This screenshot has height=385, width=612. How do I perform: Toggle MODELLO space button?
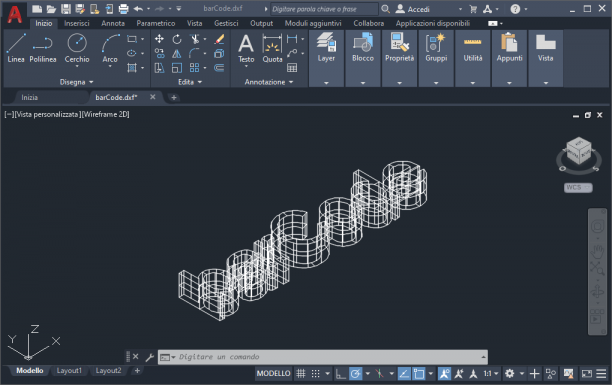pyautogui.click(x=273, y=374)
